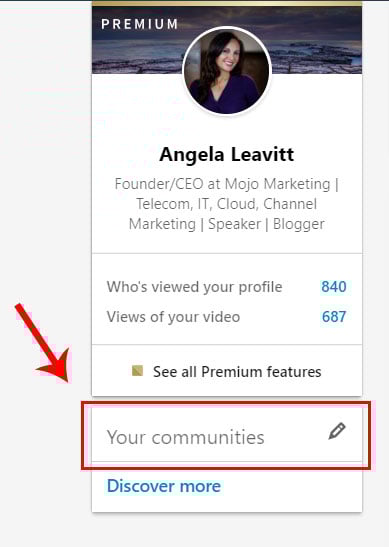Follow the Discover more link
This screenshot has height=547, width=389.
tap(164, 486)
